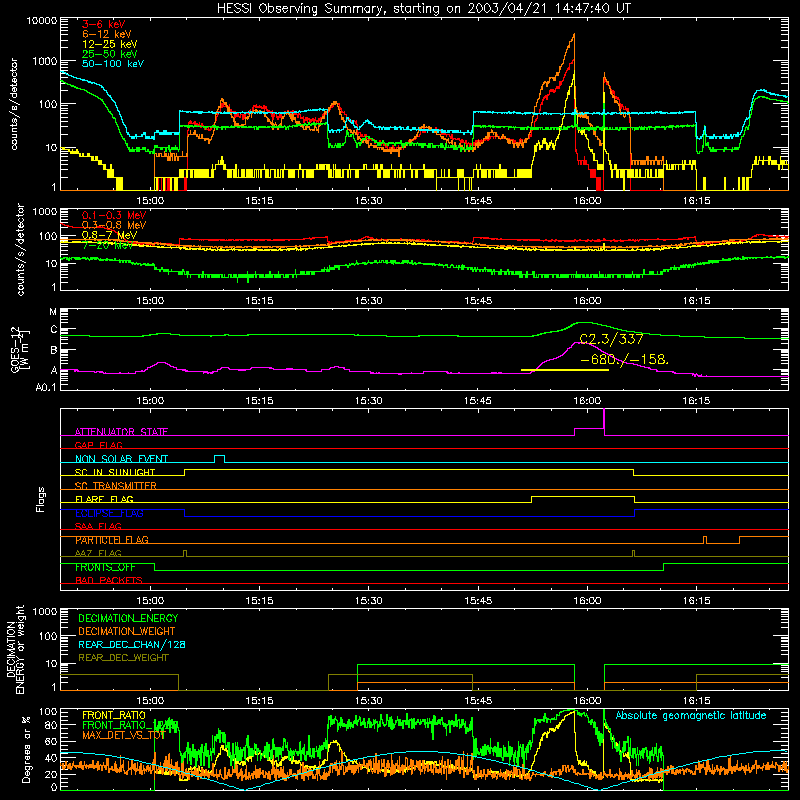Click the SAA_FLAG label
Image resolution: width=800 pixels, height=800 pixels.
98,526
